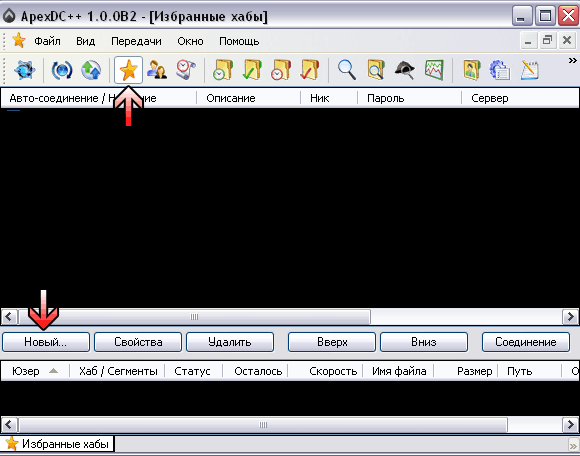Click the hub list horizontal scrollbar thumb
Screen dimensions: 580x456
tap(194, 317)
